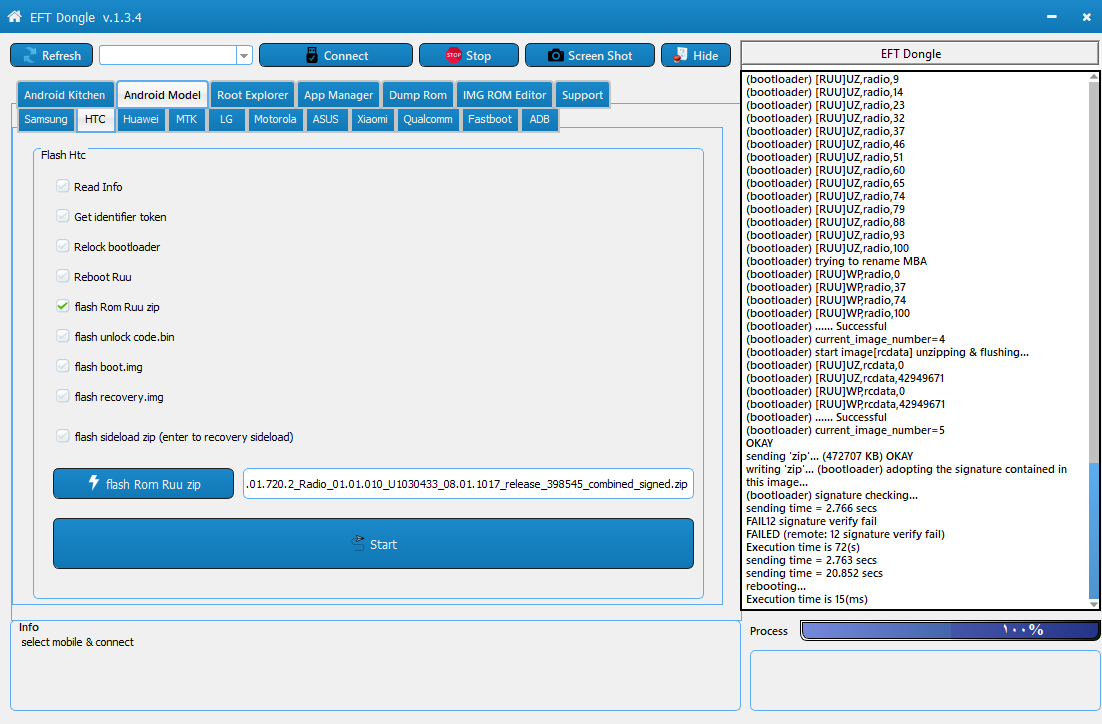Click the Connect button

336,56
